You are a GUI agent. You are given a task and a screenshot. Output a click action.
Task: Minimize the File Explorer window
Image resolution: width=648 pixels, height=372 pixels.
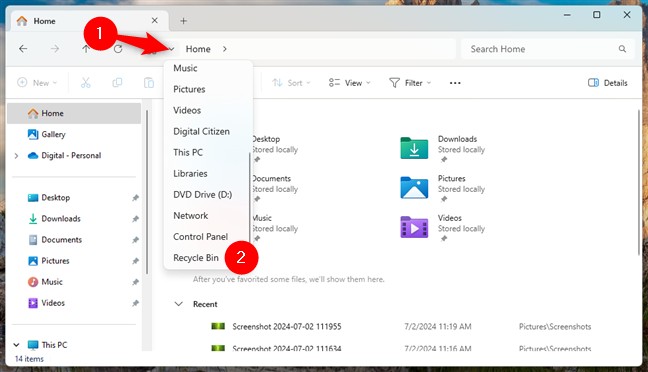click(567, 15)
